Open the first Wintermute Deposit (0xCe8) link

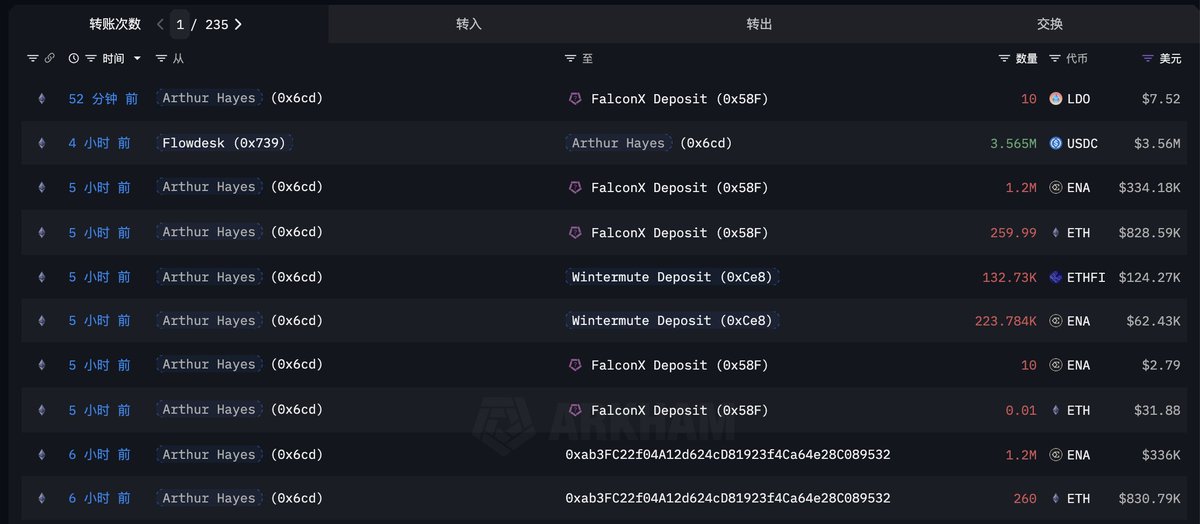(671, 277)
